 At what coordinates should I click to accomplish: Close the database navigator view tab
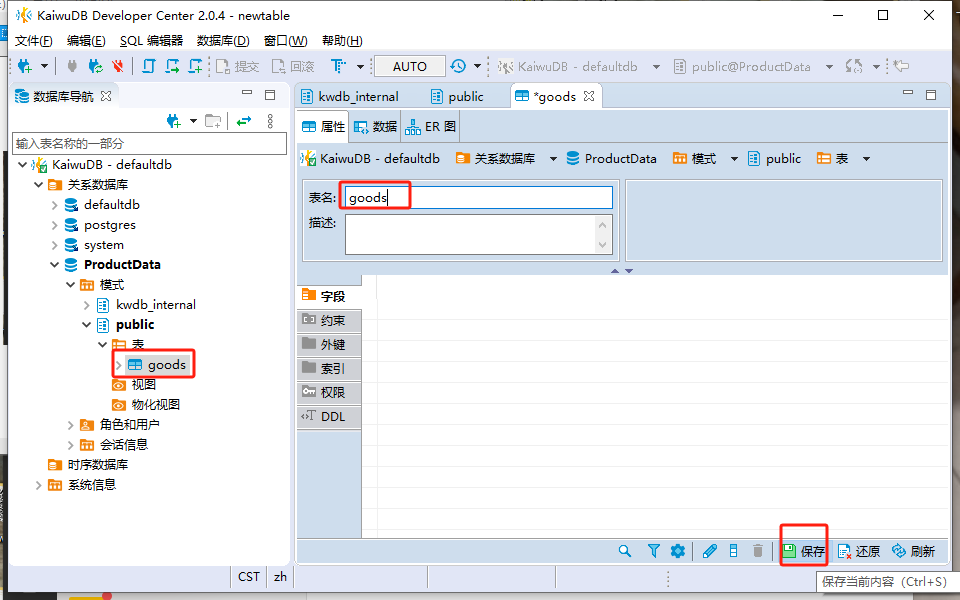[x=106, y=96]
